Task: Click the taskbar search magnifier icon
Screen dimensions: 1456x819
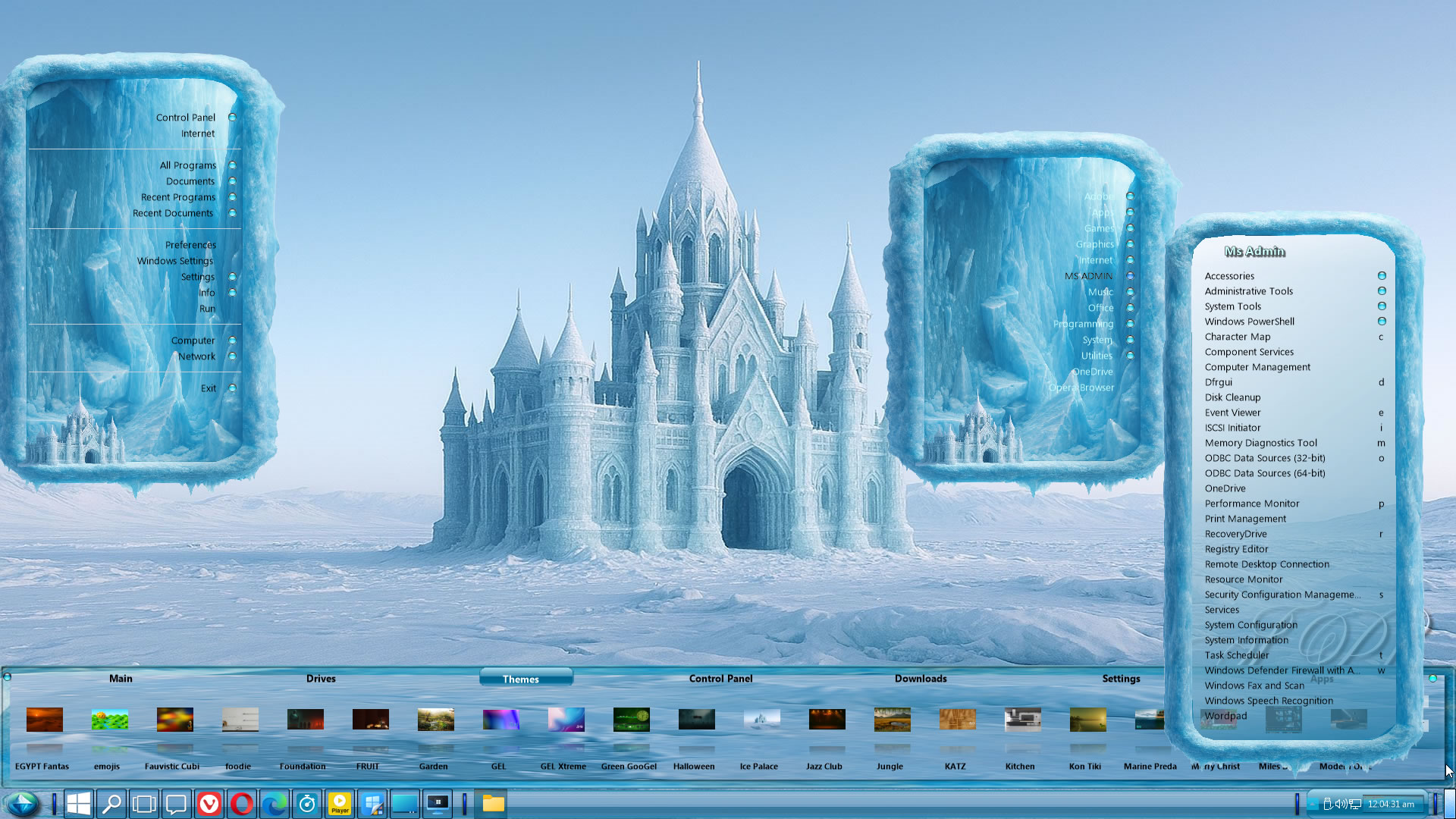Action: point(111,804)
